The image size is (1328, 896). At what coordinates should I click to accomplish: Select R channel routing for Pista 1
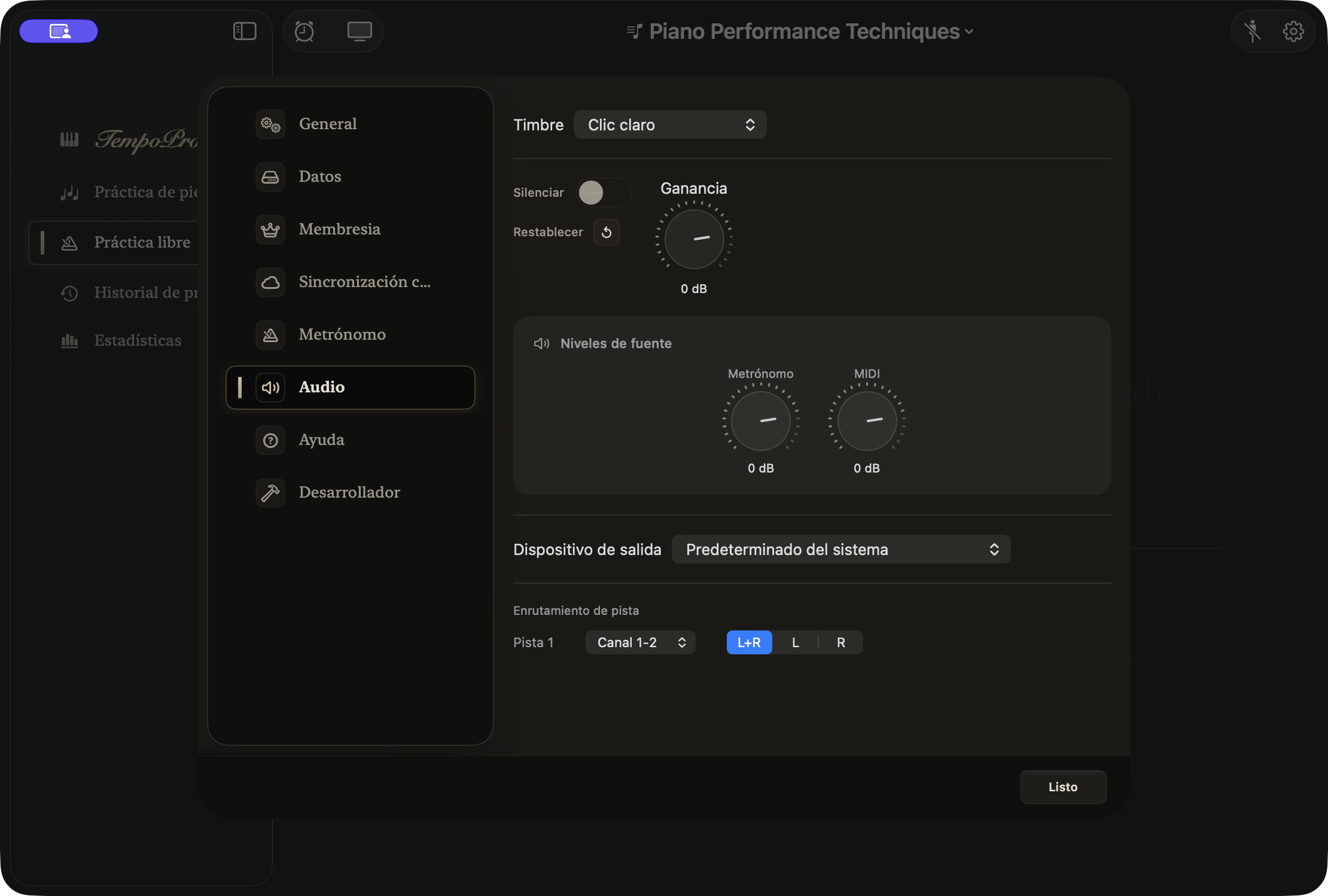click(840, 642)
